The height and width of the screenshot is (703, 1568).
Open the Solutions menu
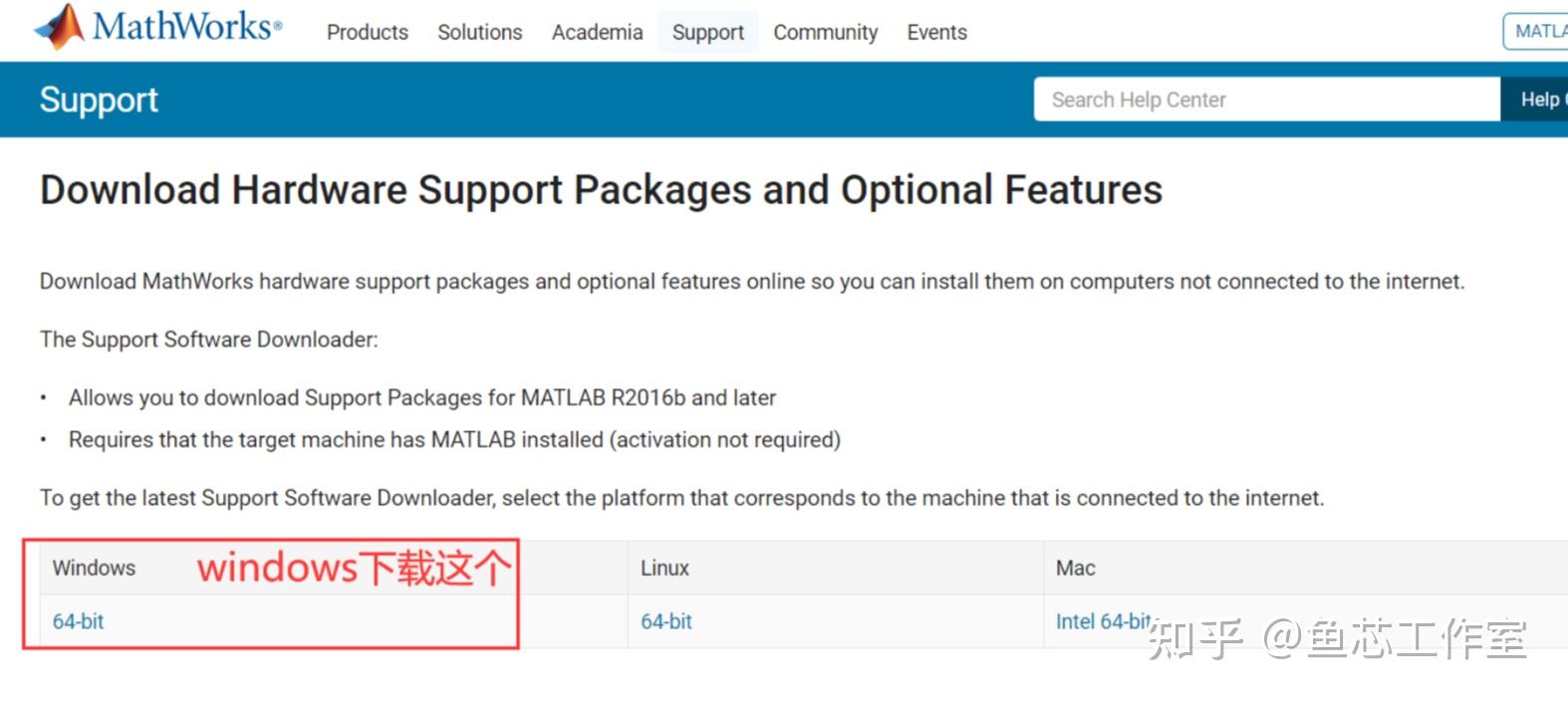[x=479, y=32]
